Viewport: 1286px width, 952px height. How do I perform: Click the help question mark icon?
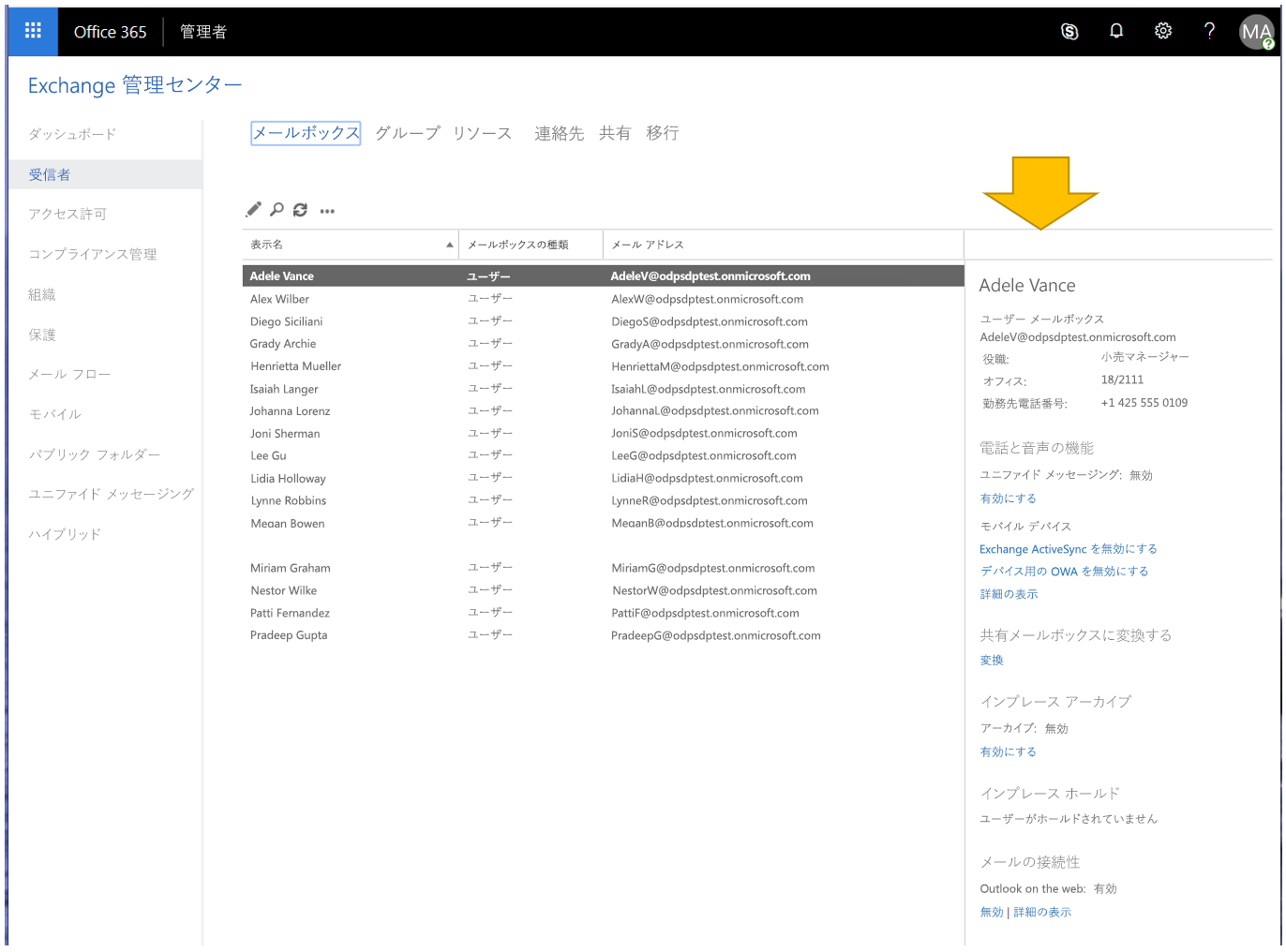pos(1209,32)
